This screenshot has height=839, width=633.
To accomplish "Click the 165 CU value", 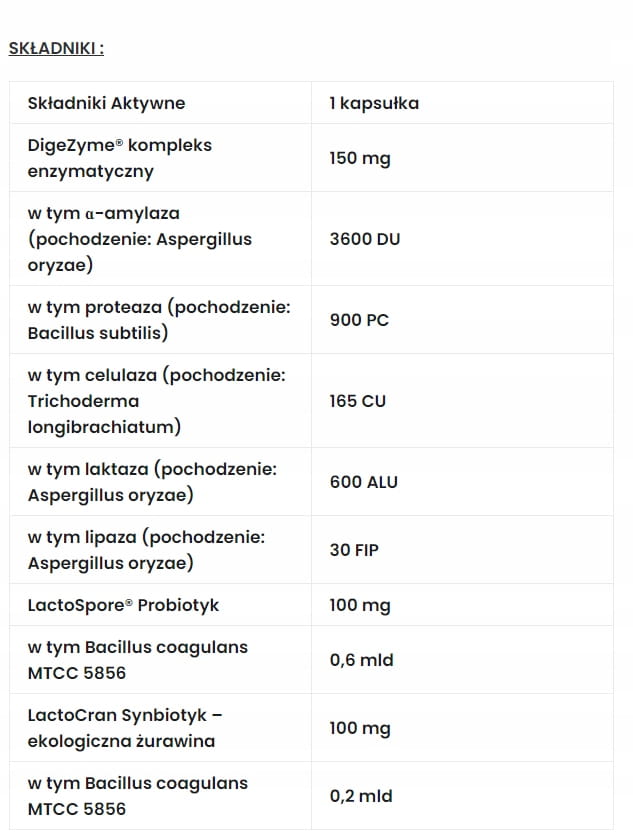I will pyautogui.click(x=357, y=401).
